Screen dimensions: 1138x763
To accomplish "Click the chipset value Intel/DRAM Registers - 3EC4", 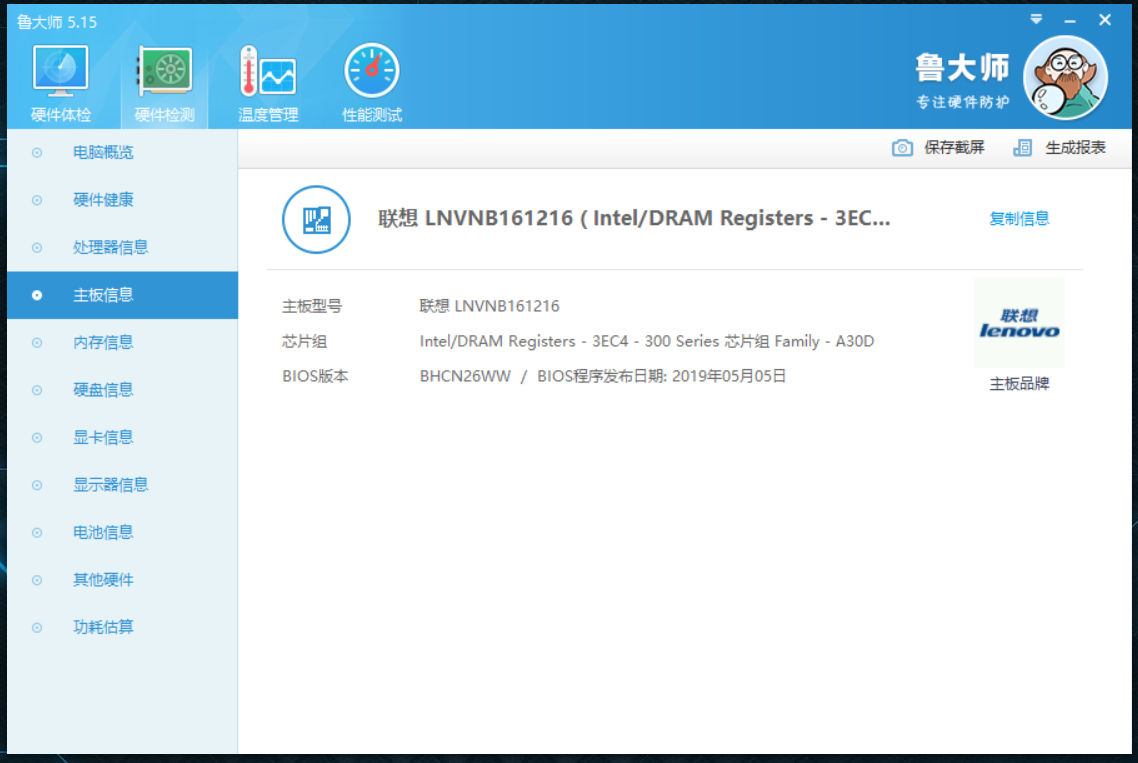I will coord(647,341).
